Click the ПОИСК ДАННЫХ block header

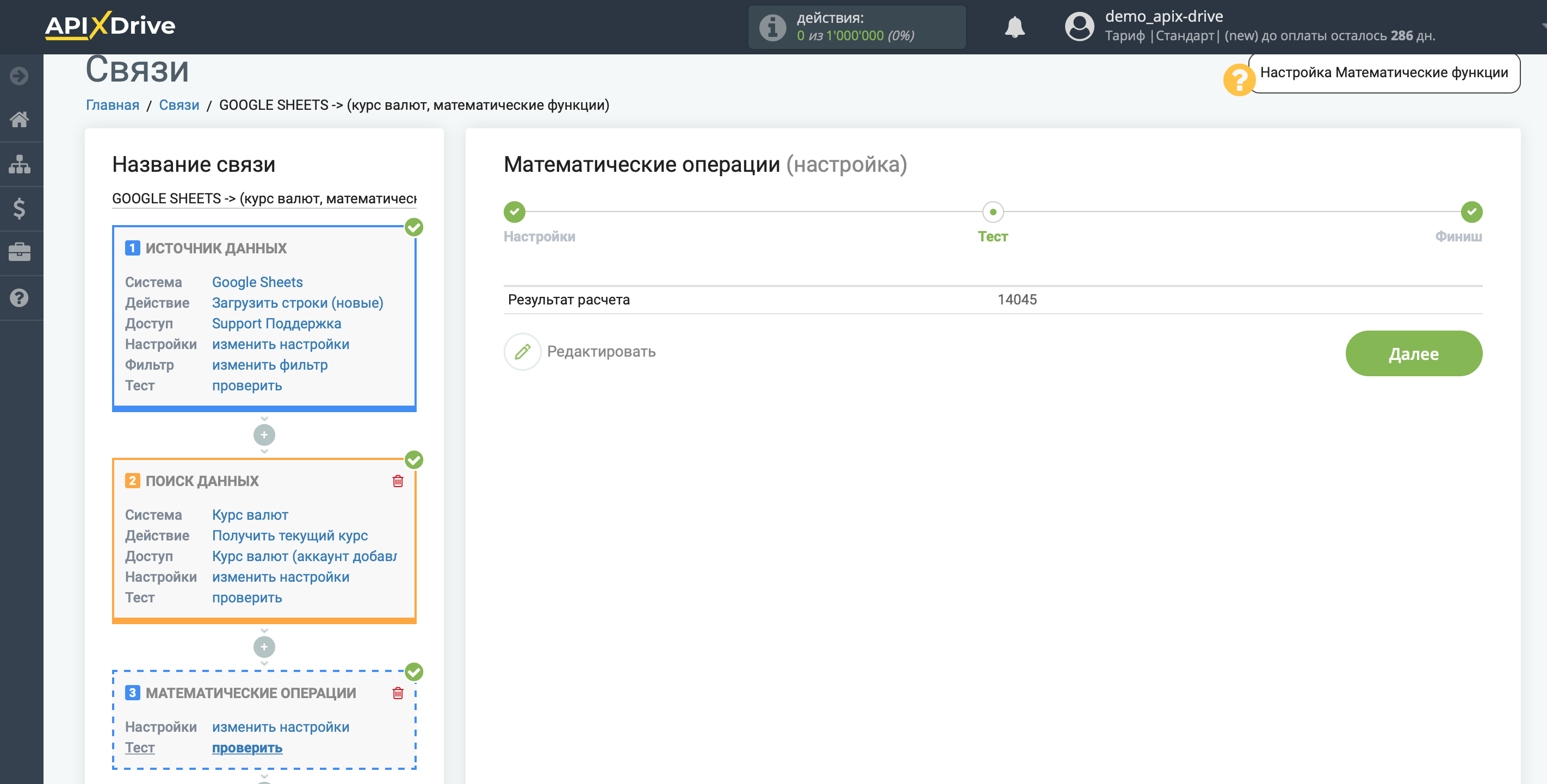point(202,481)
